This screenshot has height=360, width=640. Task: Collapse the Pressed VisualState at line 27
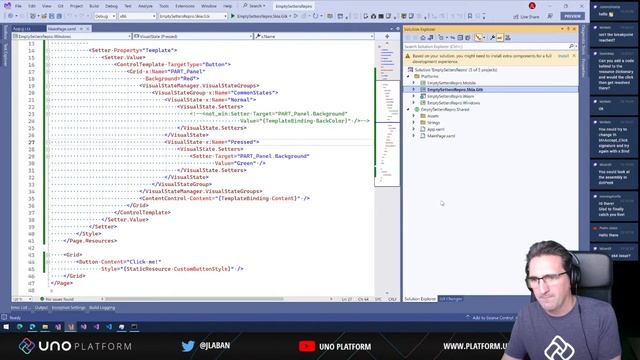[48, 142]
